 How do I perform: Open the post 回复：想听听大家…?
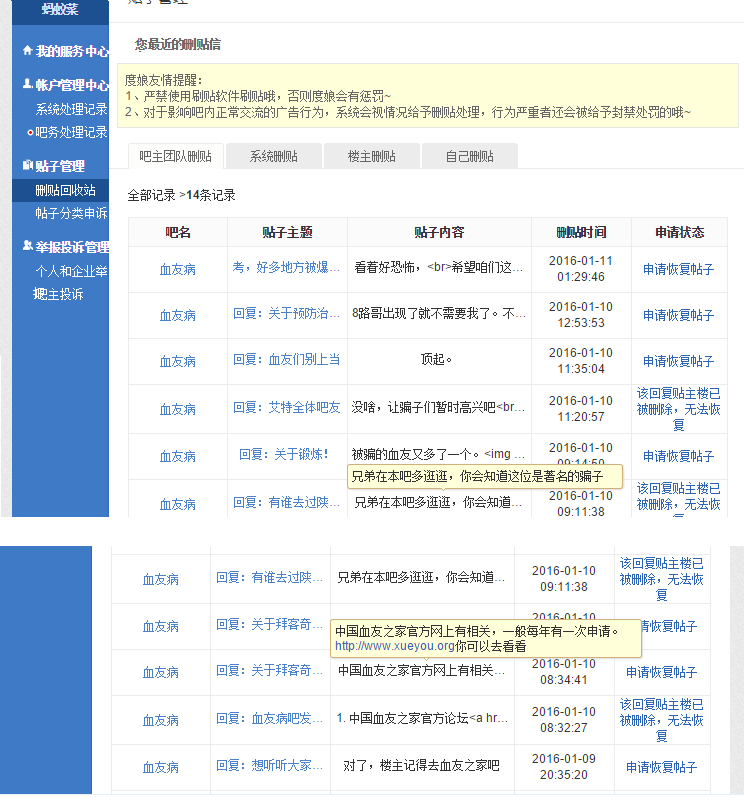click(x=269, y=766)
